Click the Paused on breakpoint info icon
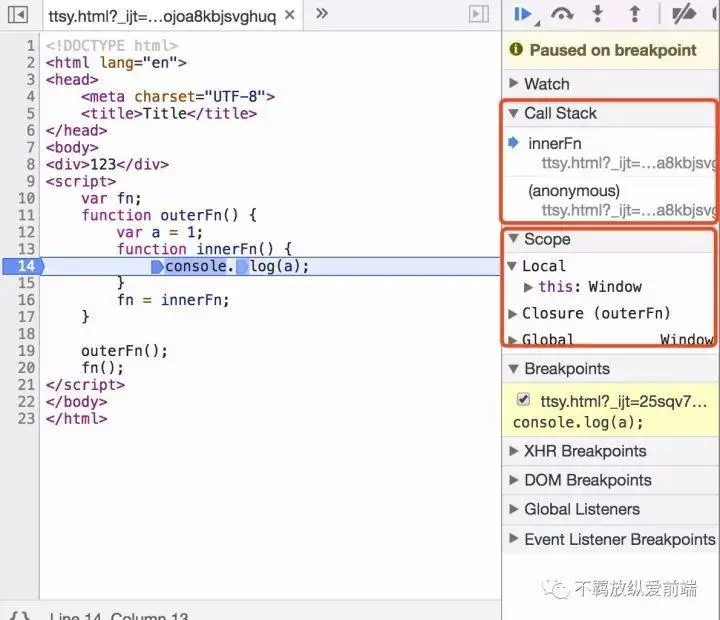The height and width of the screenshot is (620, 720). 516,49
